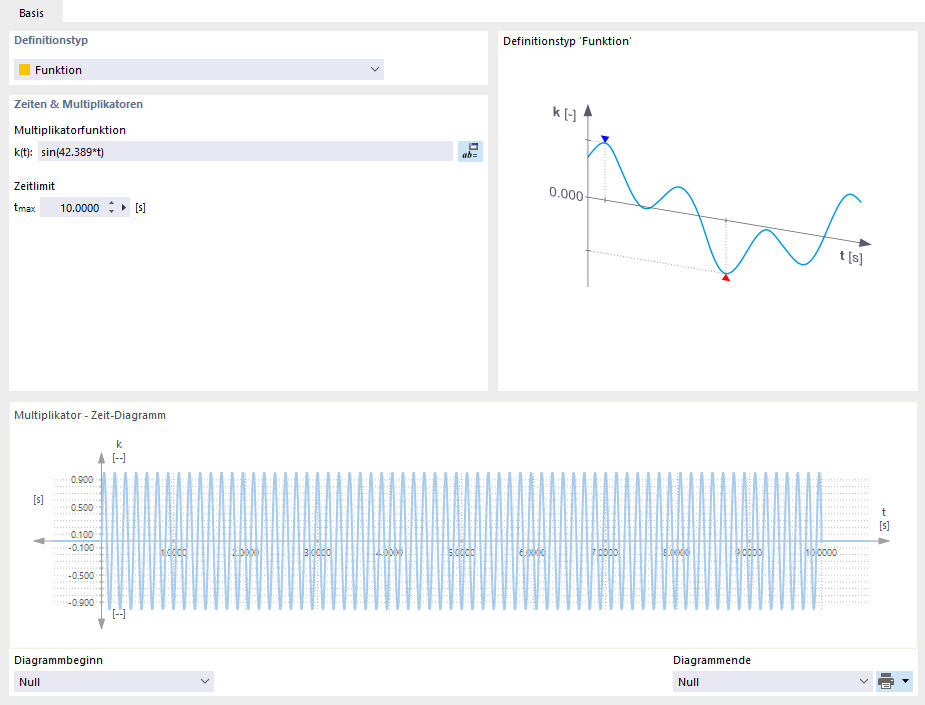Image resolution: width=925 pixels, height=705 pixels.
Task: Click the yellow swatch beside Funktion
Action: click(x=23, y=69)
